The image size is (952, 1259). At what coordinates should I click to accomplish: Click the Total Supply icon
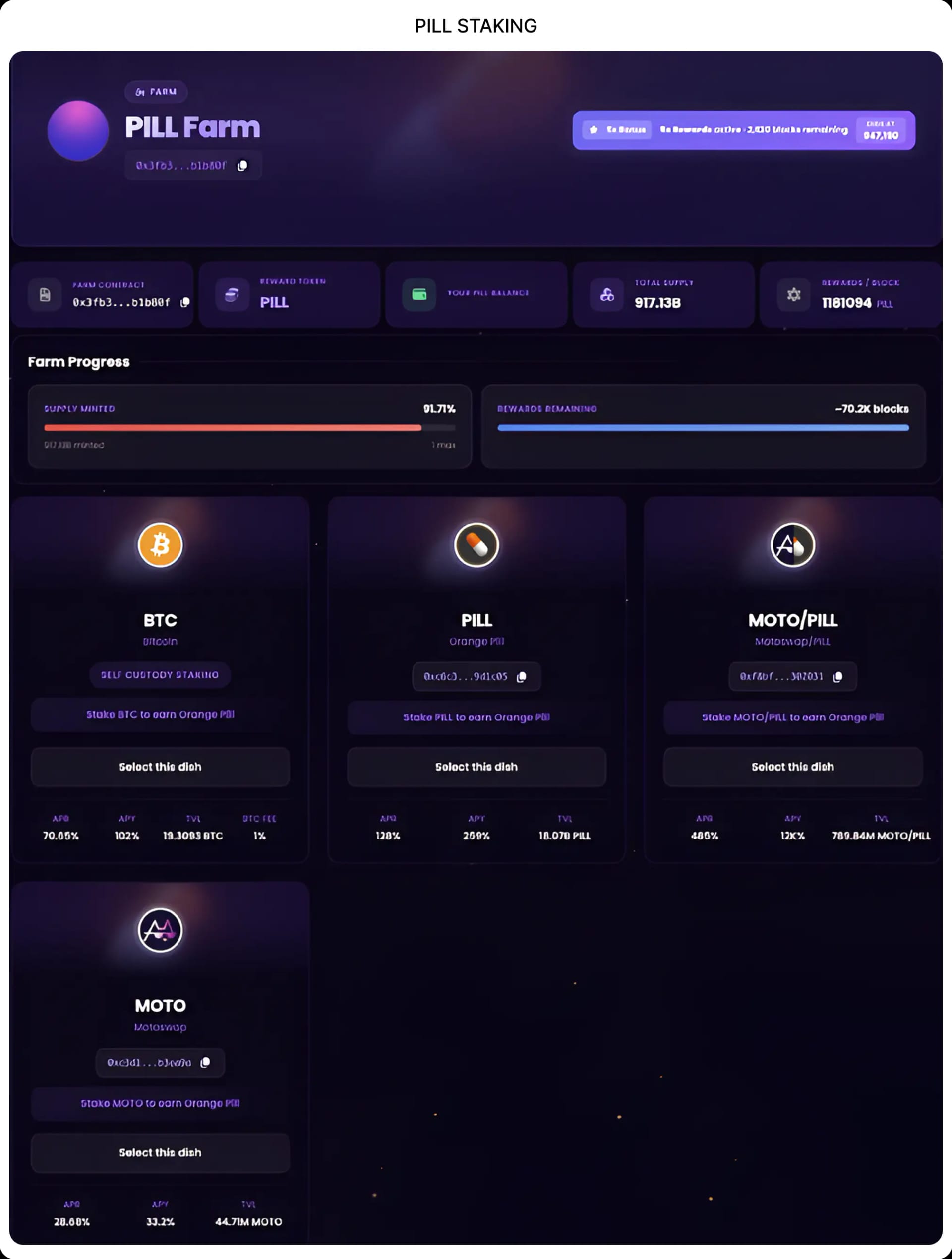click(x=607, y=294)
